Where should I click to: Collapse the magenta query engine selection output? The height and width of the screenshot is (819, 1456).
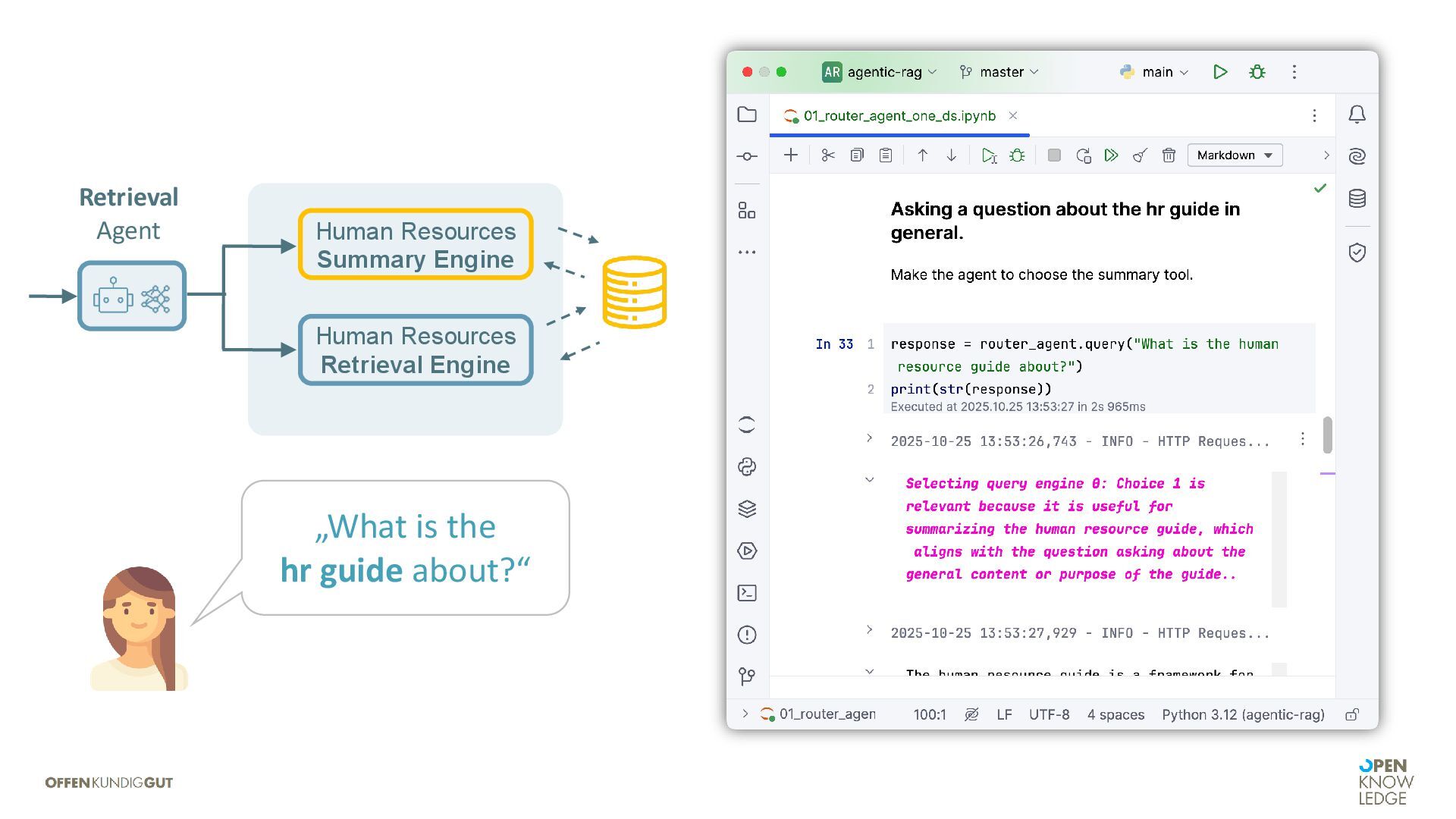(x=869, y=480)
